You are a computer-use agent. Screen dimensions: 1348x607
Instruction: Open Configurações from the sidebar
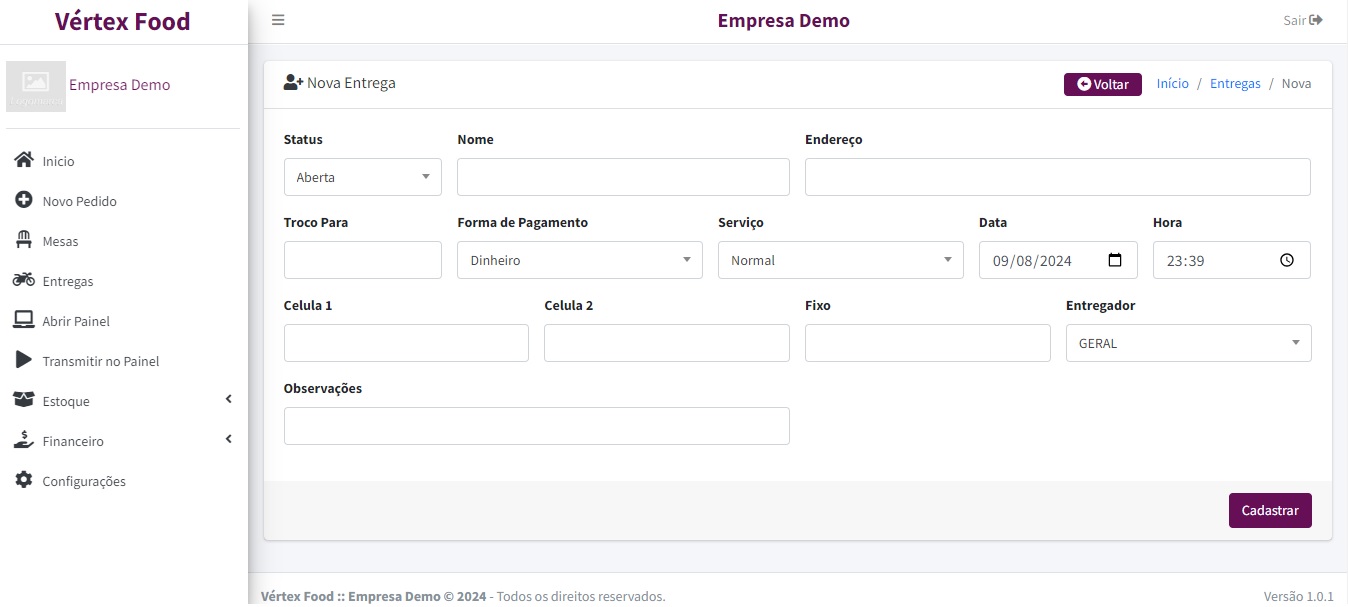pyautogui.click(x=84, y=481)
